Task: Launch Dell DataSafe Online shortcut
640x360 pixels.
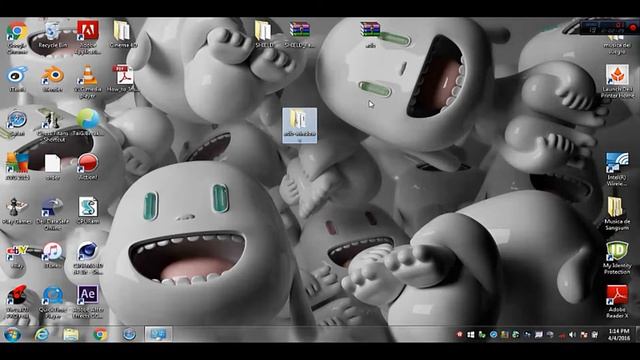Action: click(52, 213)
